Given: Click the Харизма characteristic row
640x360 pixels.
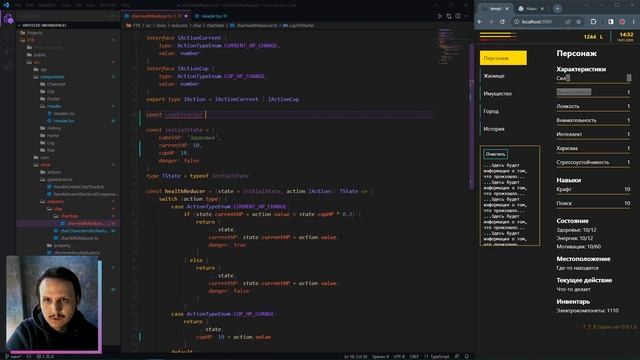Looking at the screenshot, I should point(593,149).
